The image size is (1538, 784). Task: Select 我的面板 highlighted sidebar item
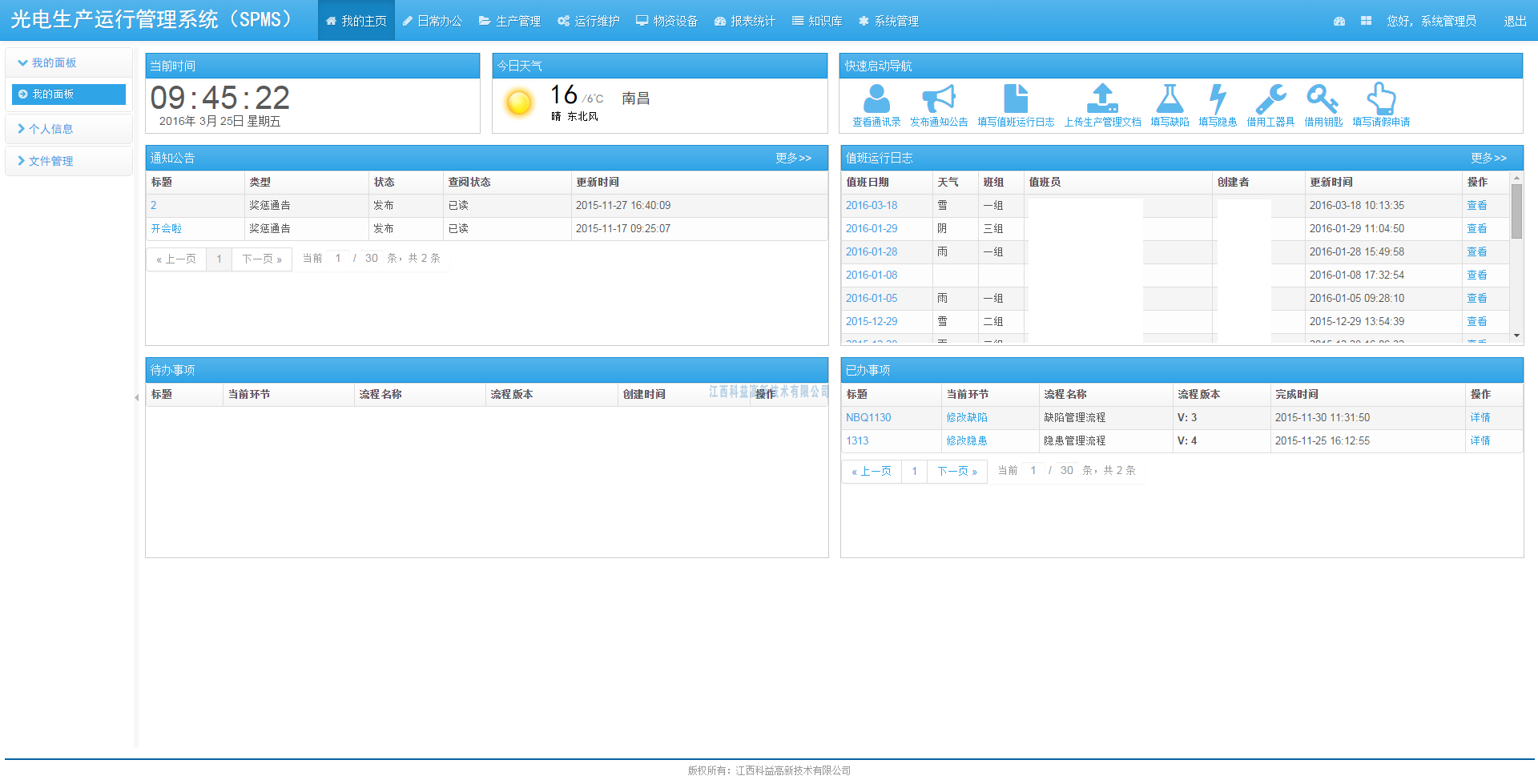tap(69, 94)
